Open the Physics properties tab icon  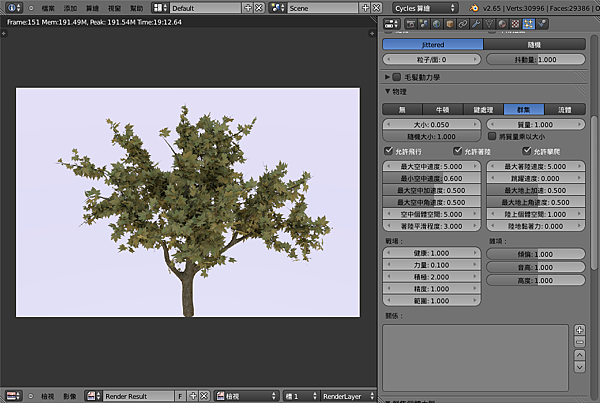tap(541, 24)
